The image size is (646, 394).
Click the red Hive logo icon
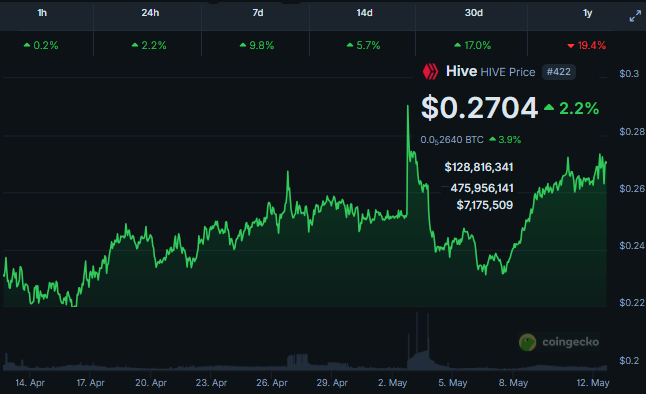click(430, 72)
